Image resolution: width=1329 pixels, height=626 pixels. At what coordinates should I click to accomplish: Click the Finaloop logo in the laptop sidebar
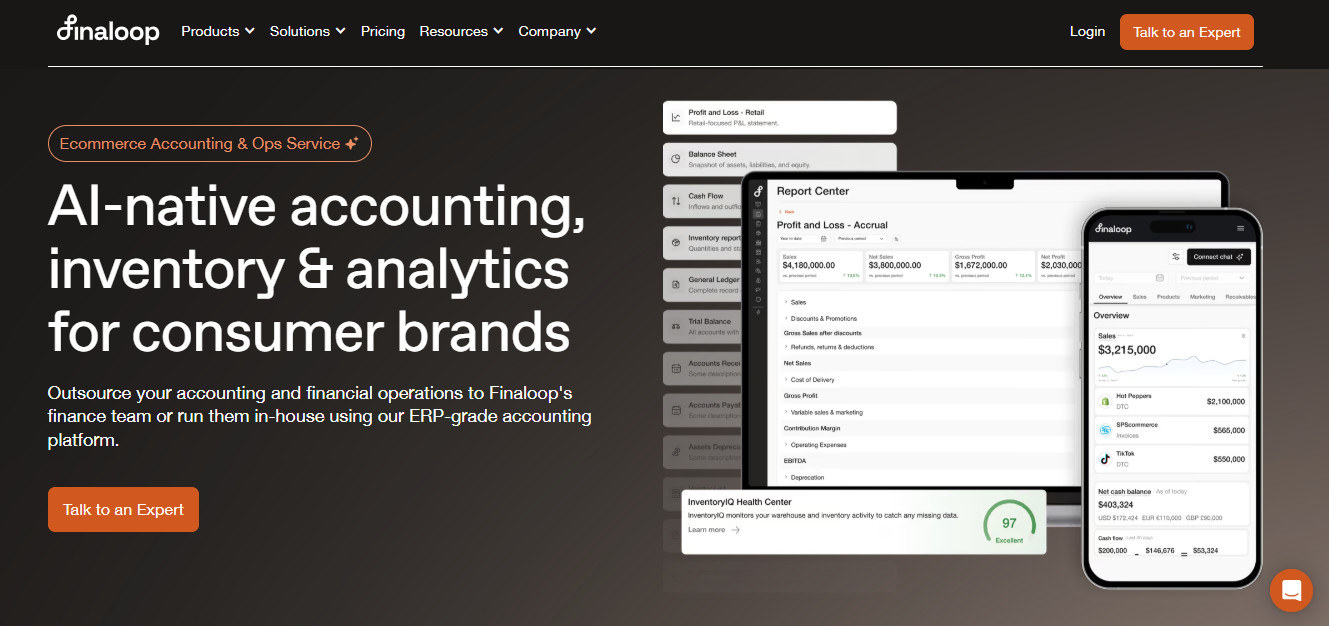(x=758, y=191)
